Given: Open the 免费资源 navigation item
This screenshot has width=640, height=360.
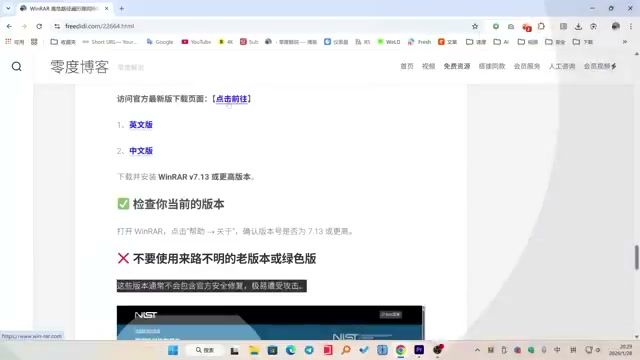Looking at the screenshot, I should click(x=457, y=66).
